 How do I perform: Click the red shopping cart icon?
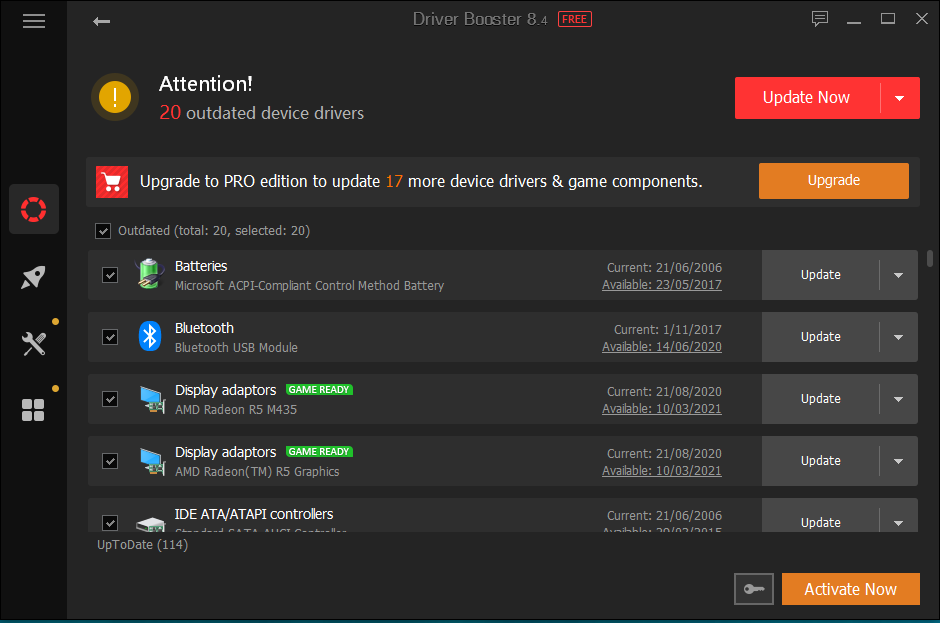[112, 182]
